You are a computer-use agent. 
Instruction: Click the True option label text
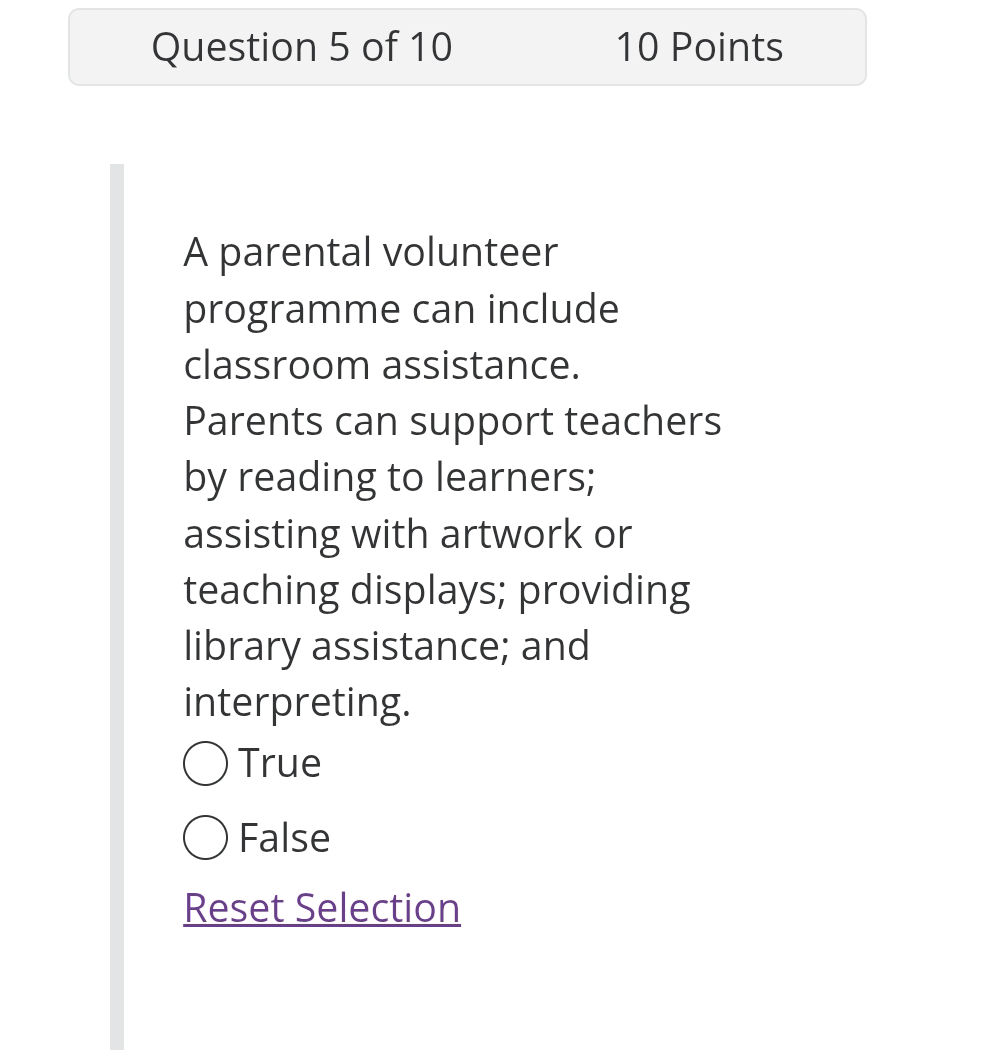(279, 762)
